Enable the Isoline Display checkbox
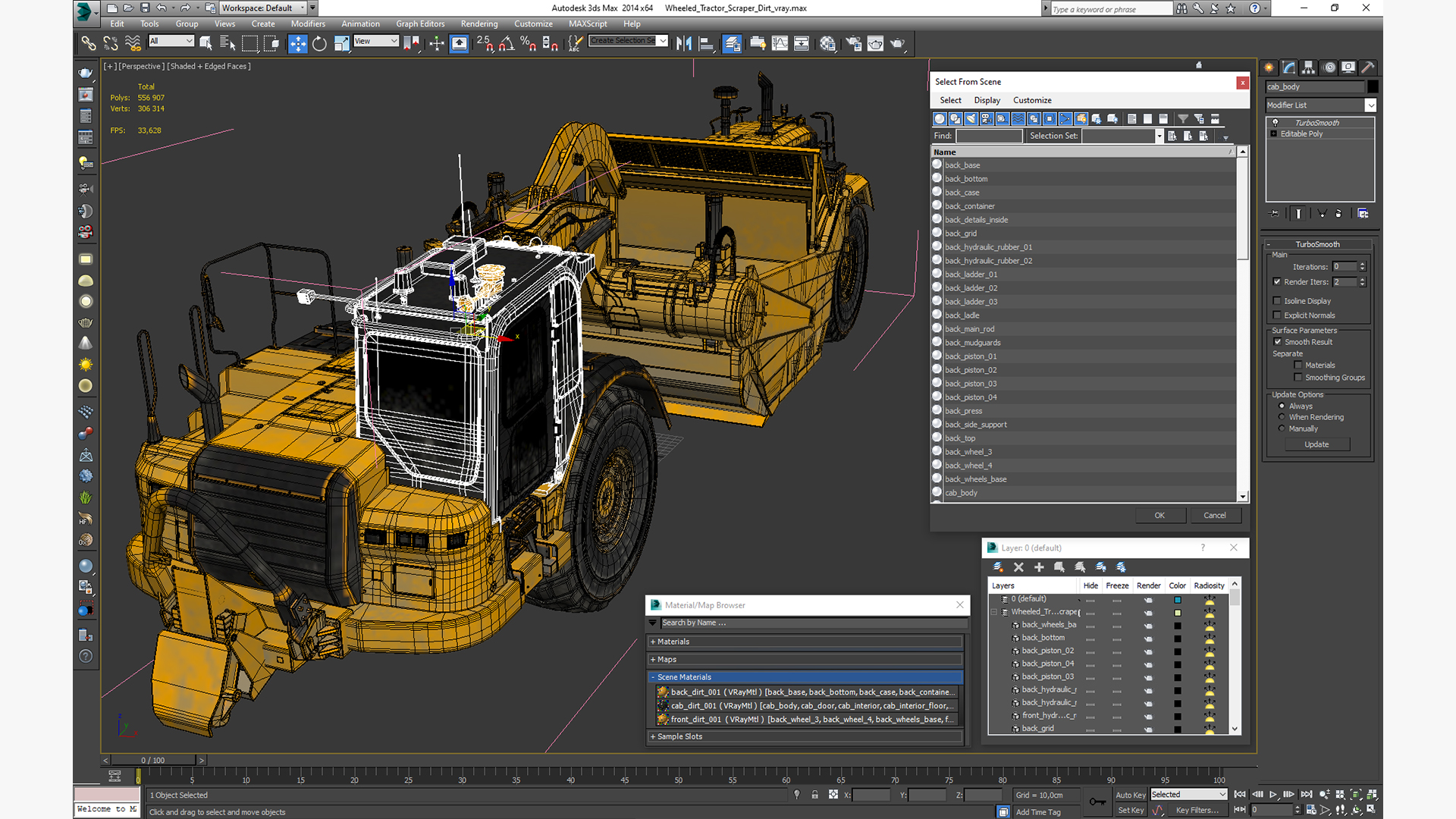 click(x=1277, y=301)
